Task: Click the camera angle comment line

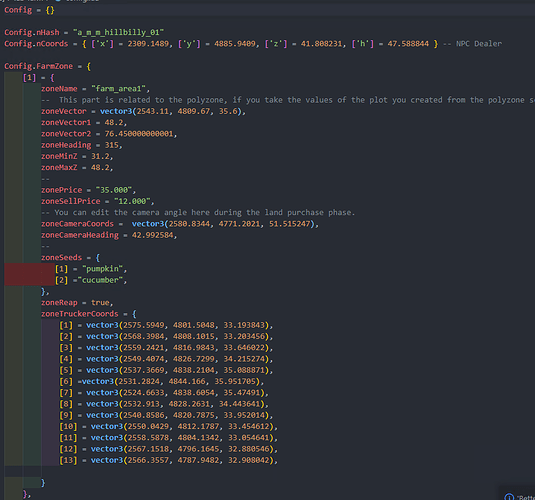Action: pos(198,213)
